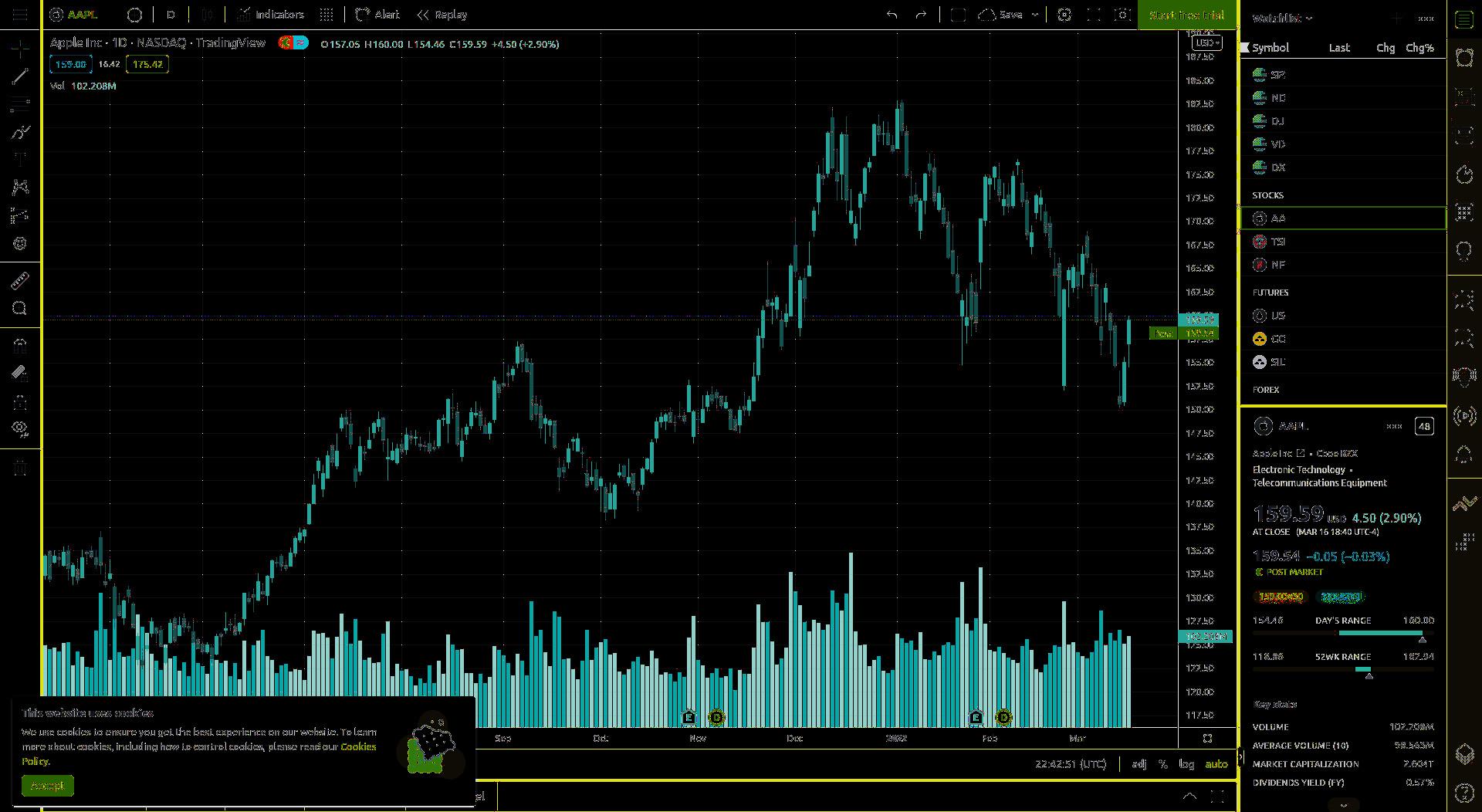The image size is (1482, 812).
Task: Toggle magnet mode in left toolbar
Action: click(20, 344)
